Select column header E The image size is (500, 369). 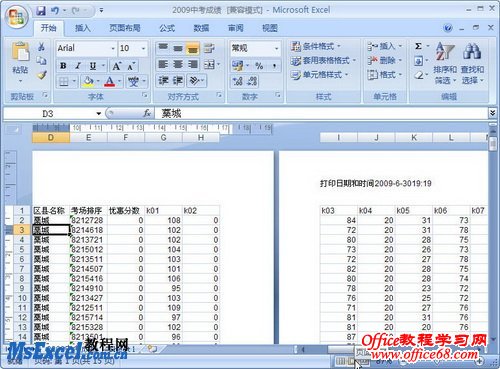tap(88, 138)
